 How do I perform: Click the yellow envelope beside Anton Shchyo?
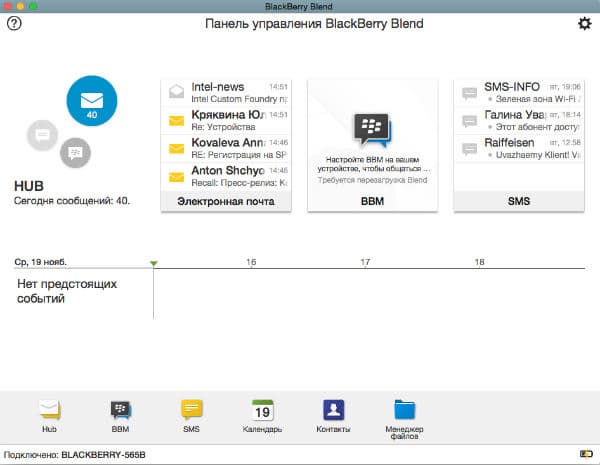(x=176, y=177)
